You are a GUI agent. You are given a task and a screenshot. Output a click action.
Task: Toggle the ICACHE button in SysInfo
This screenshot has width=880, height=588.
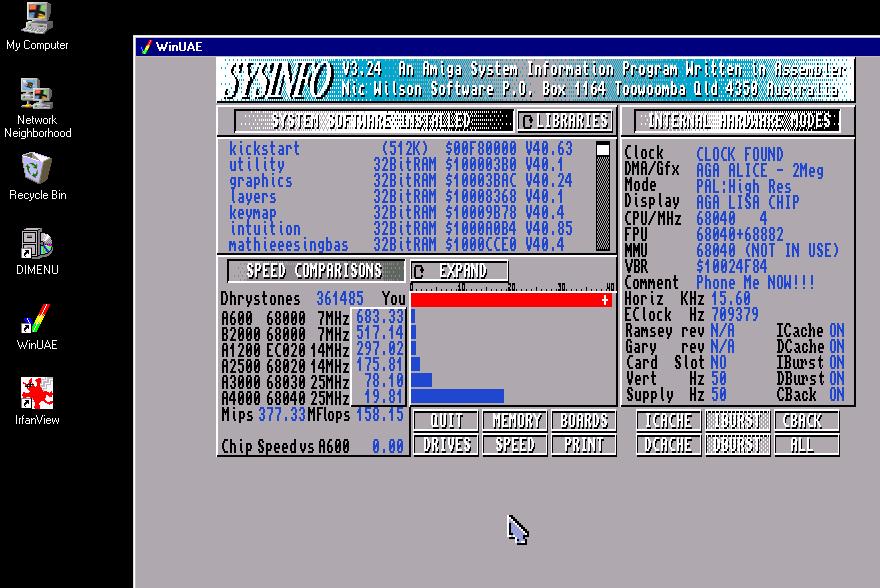[668, 421]
